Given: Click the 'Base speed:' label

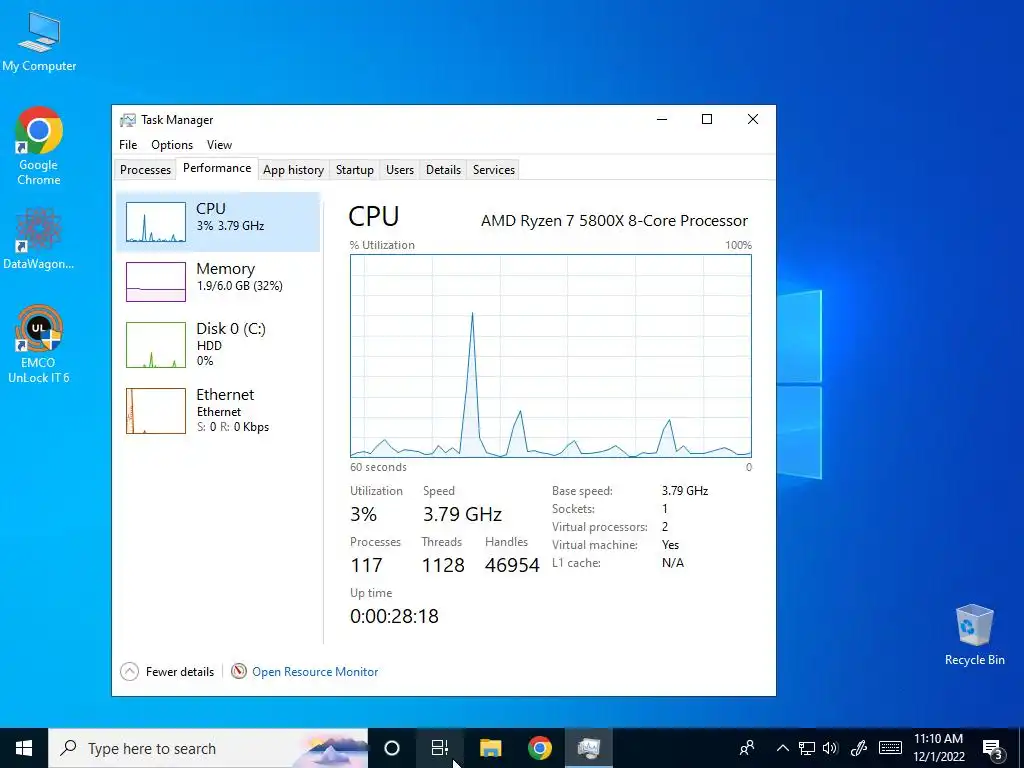Looking at the screenshot, I should [582, 490].
